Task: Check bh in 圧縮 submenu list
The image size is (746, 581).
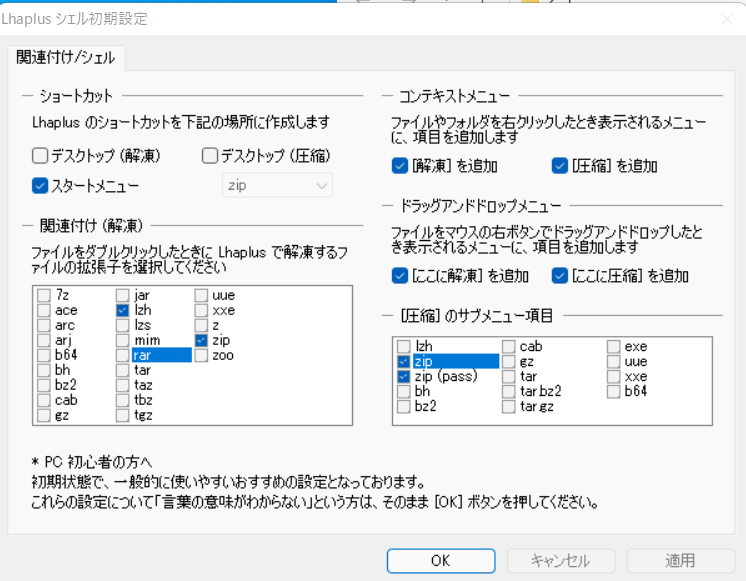Action: pos(403,392)
